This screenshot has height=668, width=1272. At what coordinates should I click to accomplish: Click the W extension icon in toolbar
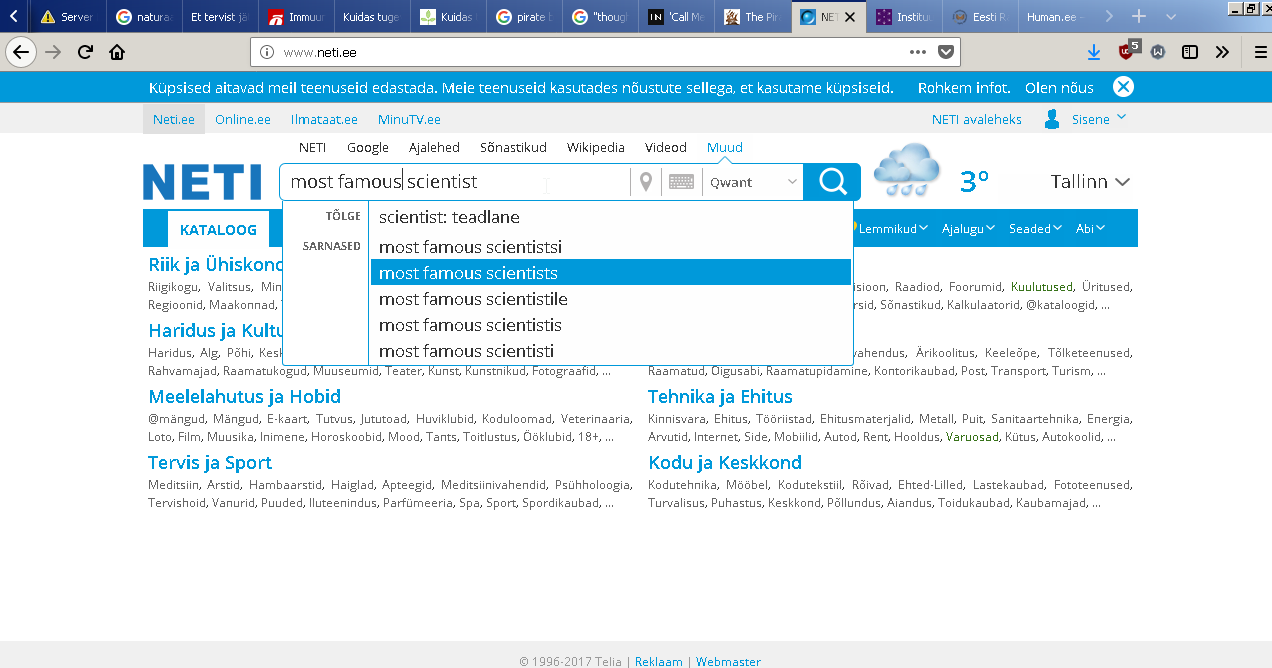(1158, 52)
